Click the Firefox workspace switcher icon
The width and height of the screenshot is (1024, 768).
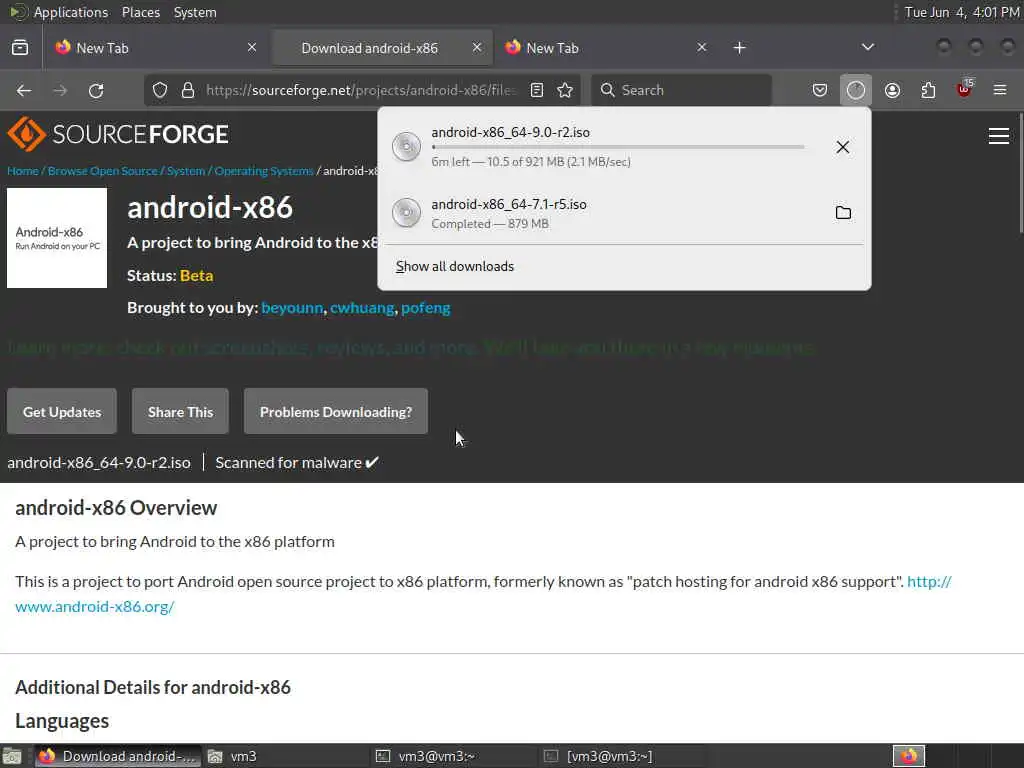[909, 756]
